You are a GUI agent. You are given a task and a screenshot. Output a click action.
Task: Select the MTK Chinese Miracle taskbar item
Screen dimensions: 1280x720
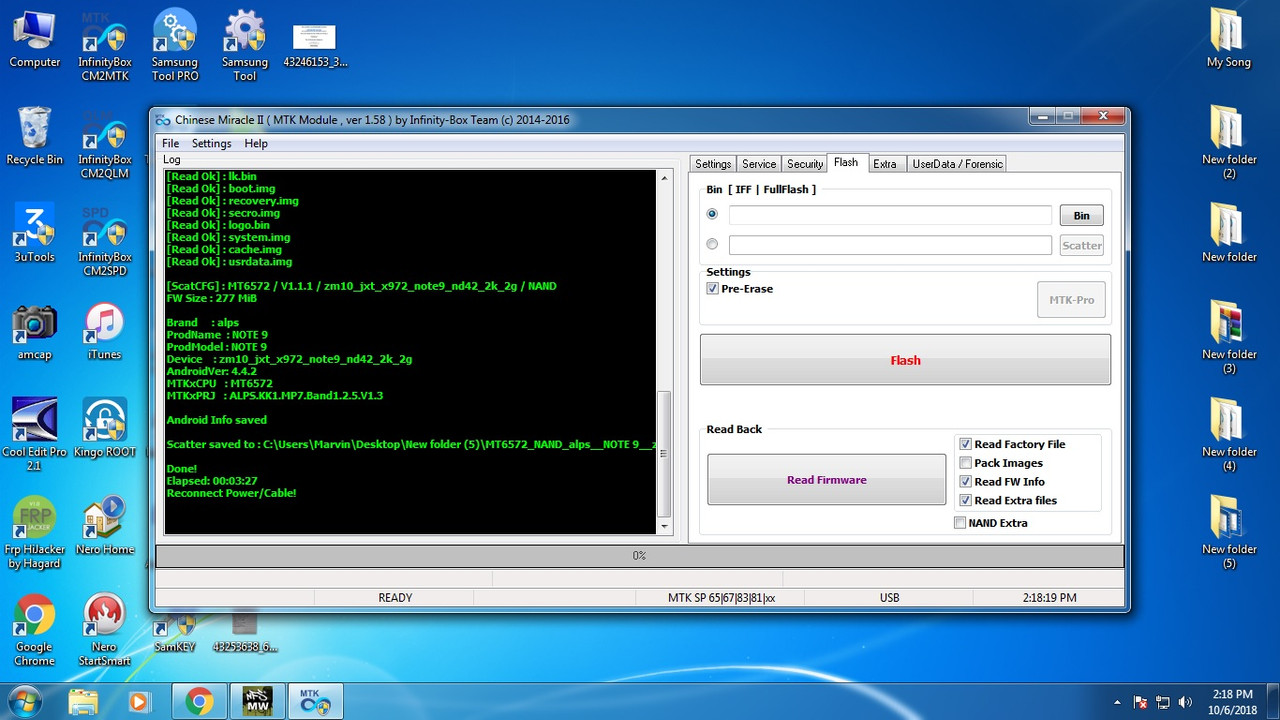pos(315,702)
